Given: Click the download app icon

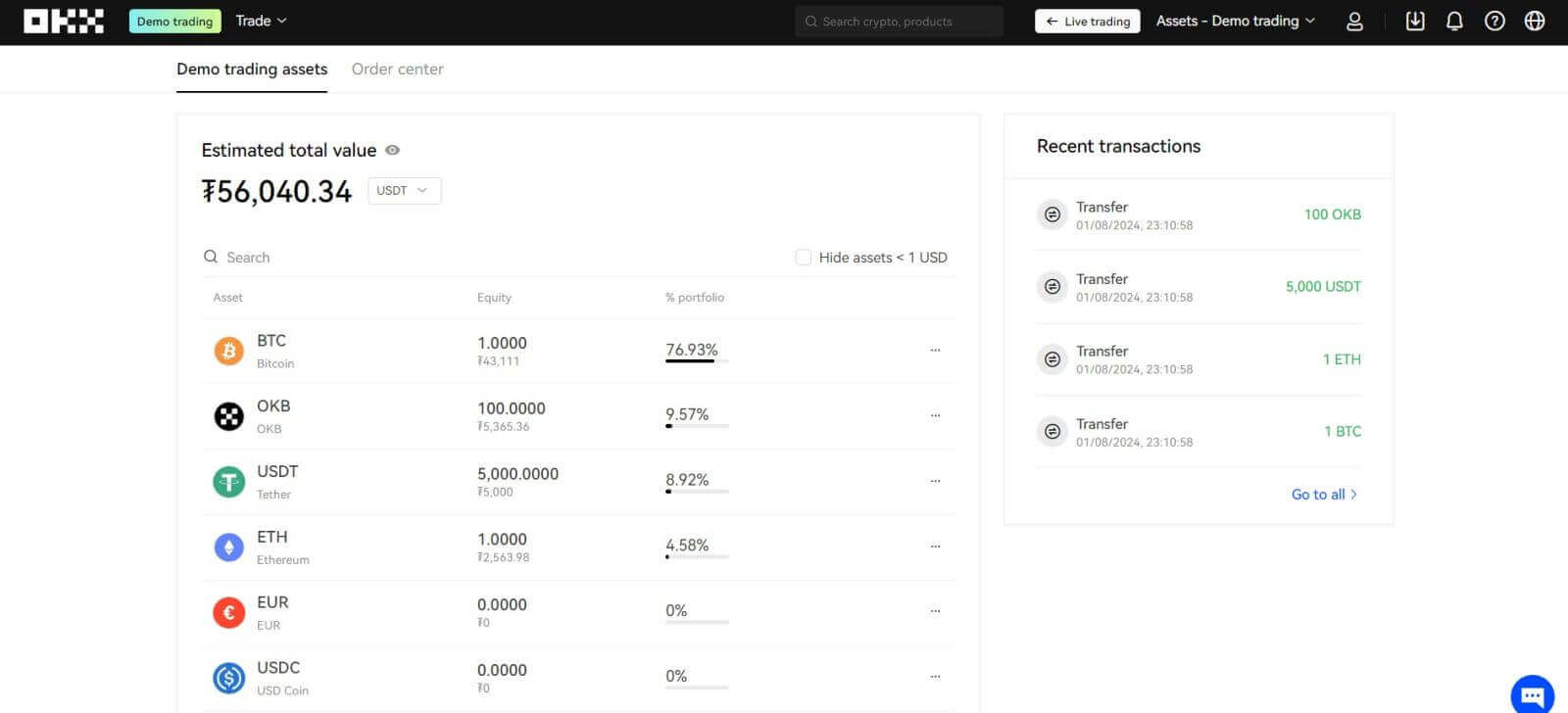Looking at the screenshot, I should [1414, 22].
